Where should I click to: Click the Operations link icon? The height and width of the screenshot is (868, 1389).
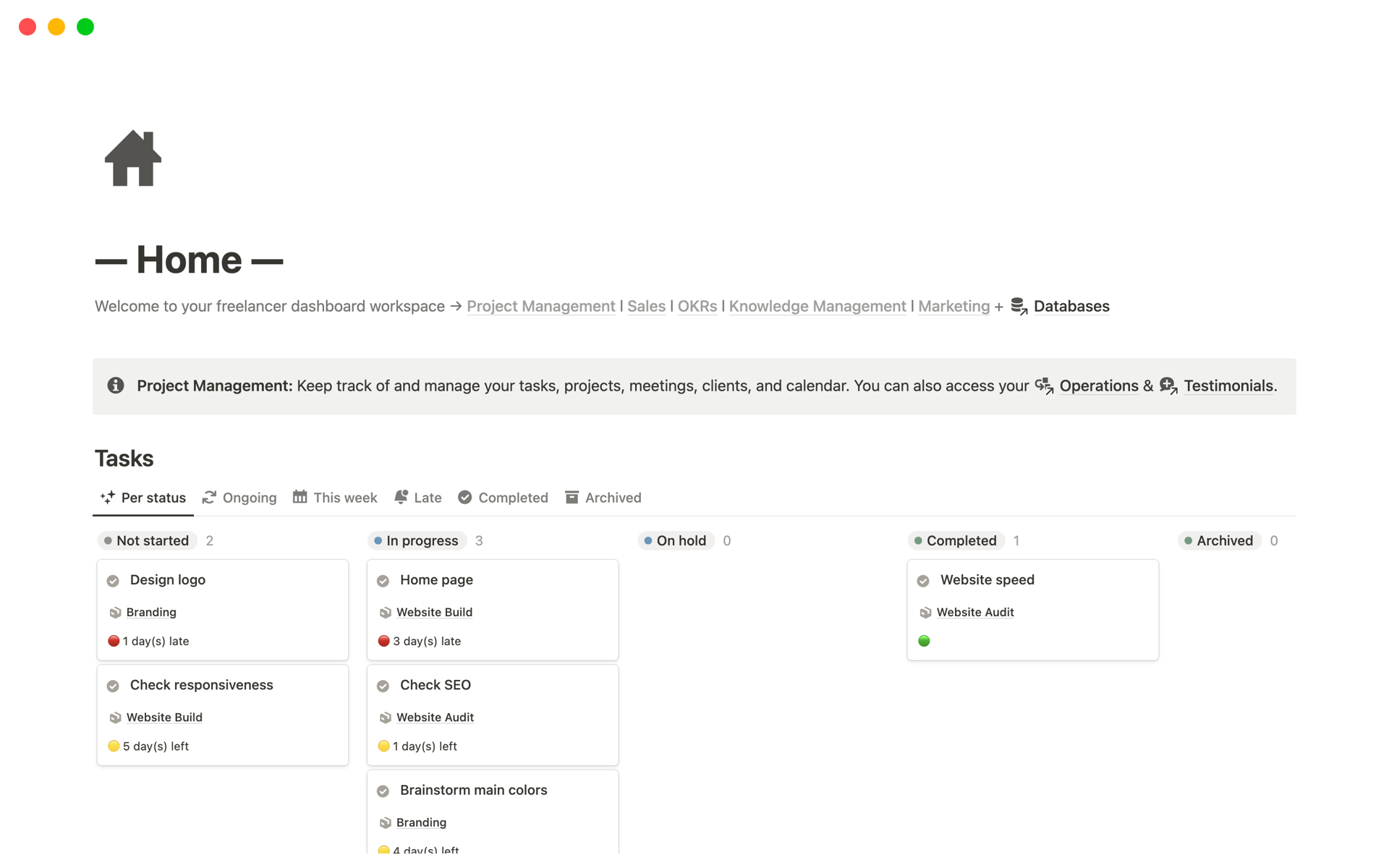(x=1043, y=386)
